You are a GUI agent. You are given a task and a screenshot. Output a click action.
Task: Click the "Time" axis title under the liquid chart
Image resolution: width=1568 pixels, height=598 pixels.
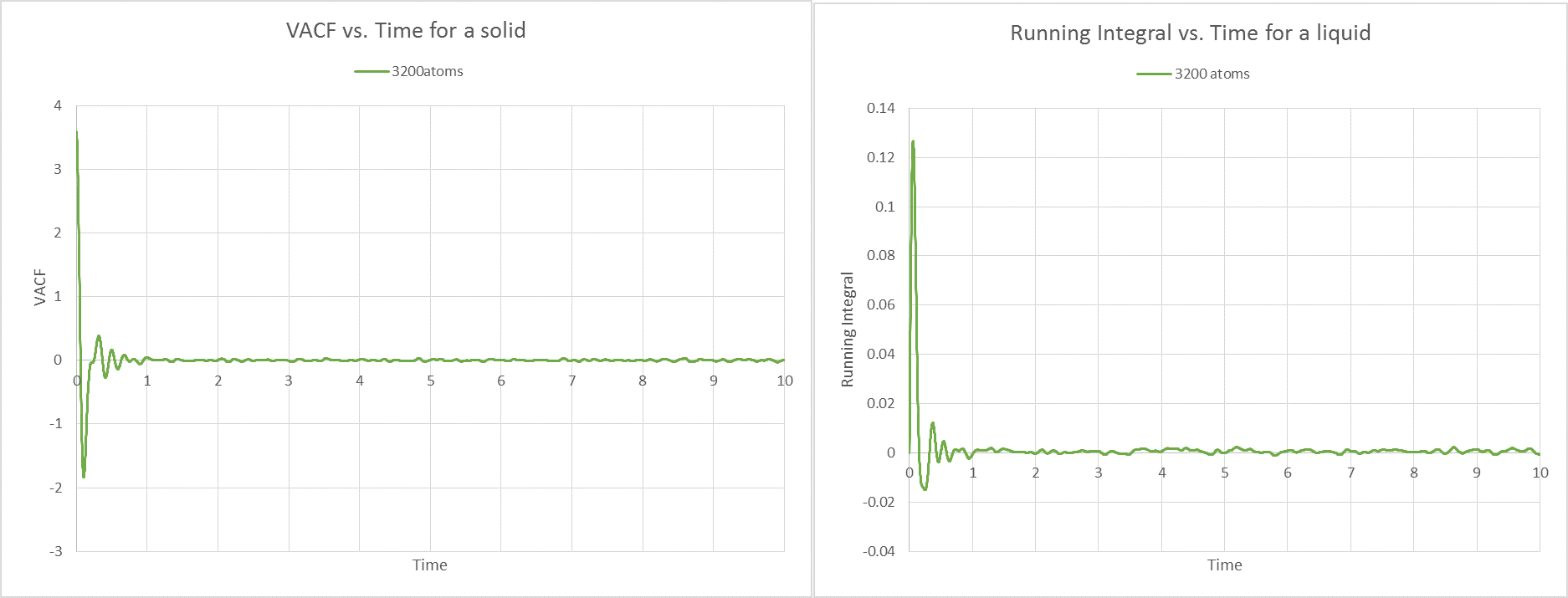tap(1224, 565)
